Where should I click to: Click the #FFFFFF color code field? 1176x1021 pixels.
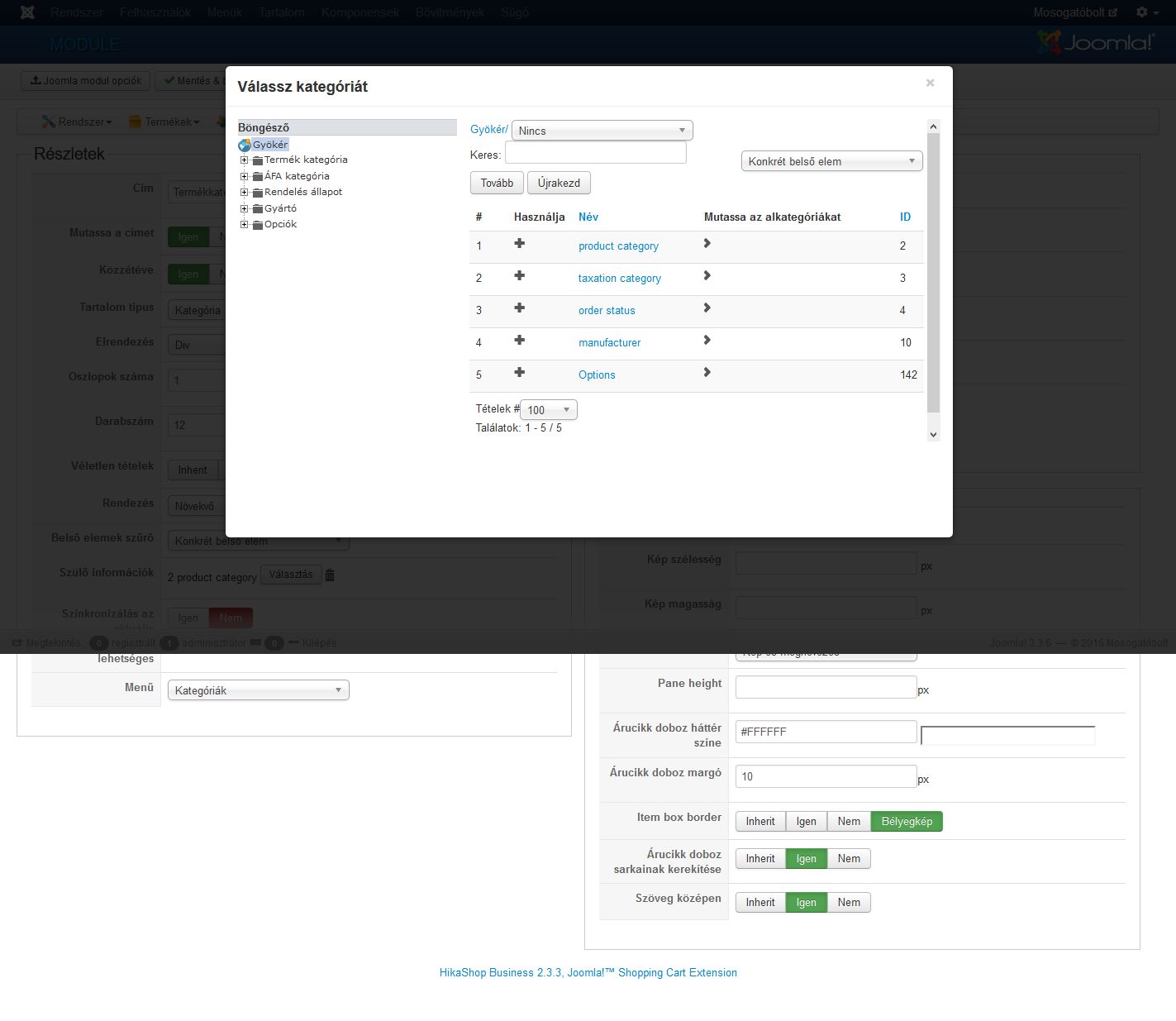click(x=826, y=732)
